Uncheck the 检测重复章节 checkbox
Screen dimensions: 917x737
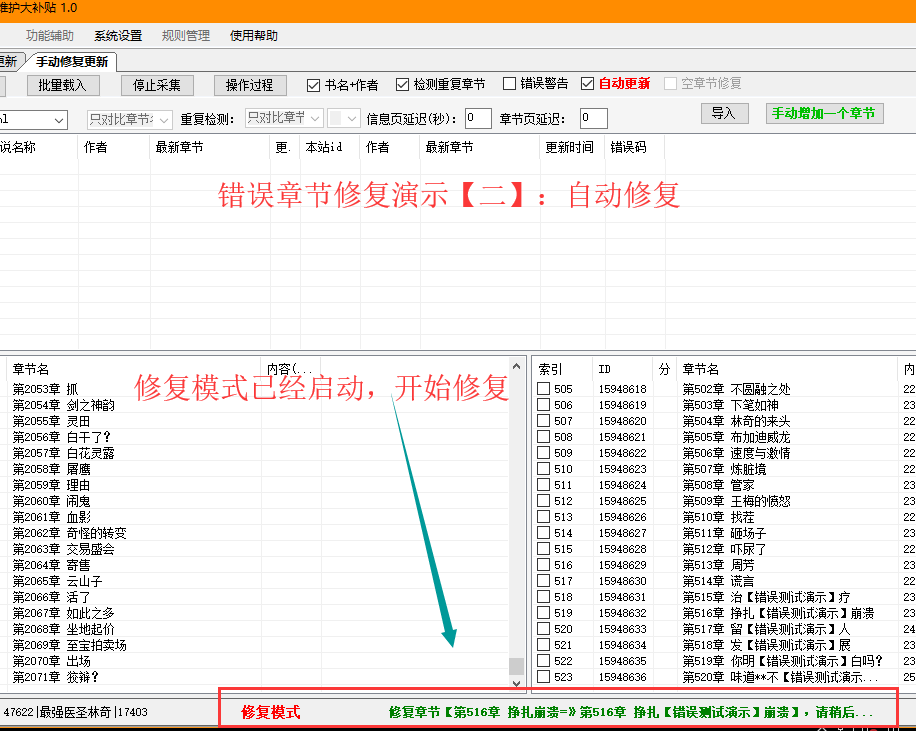click(403, 85)
